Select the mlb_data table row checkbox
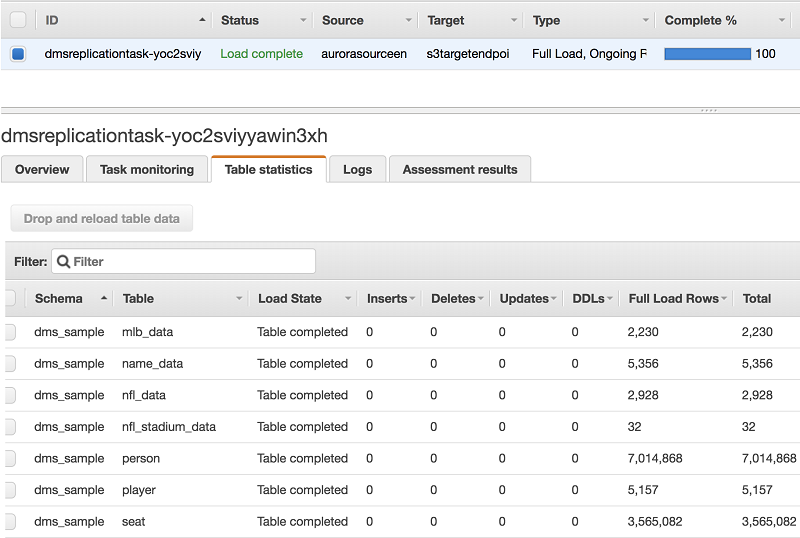Viewport: 800px width, 538px height. tap(10, 332)
